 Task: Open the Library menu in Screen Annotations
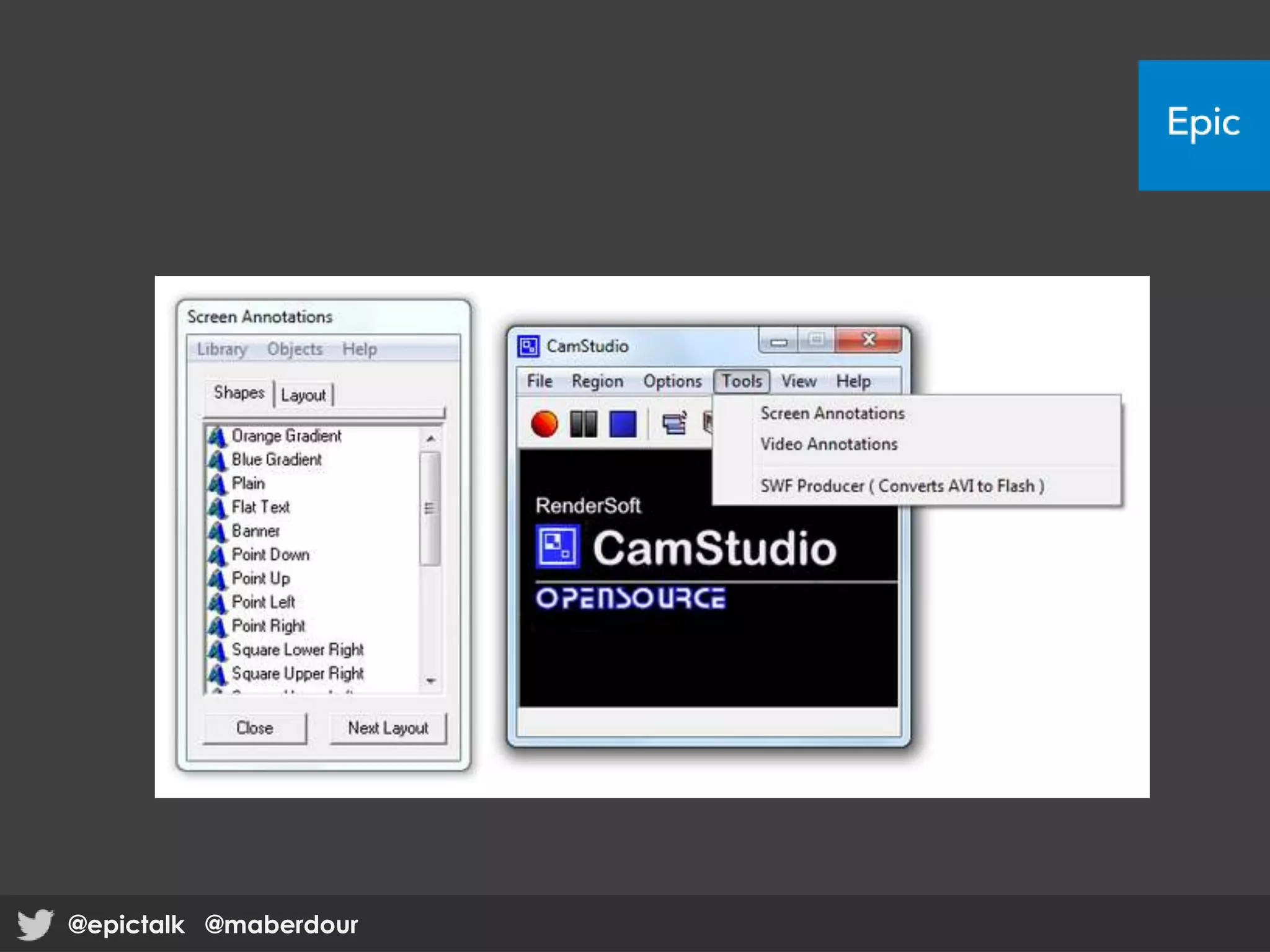coord(221,350)
